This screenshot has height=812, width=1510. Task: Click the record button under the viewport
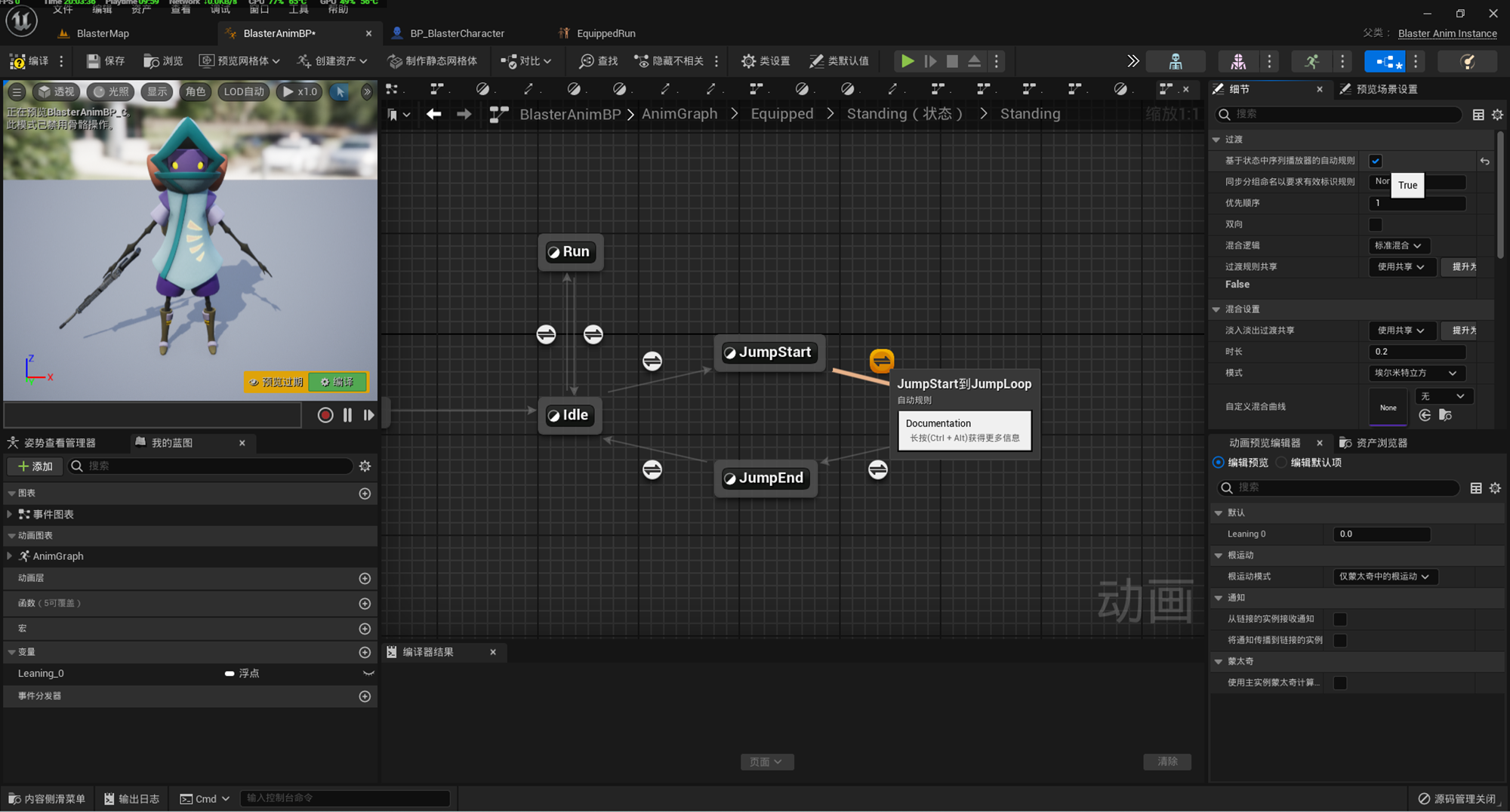click(x=325, y=415)
